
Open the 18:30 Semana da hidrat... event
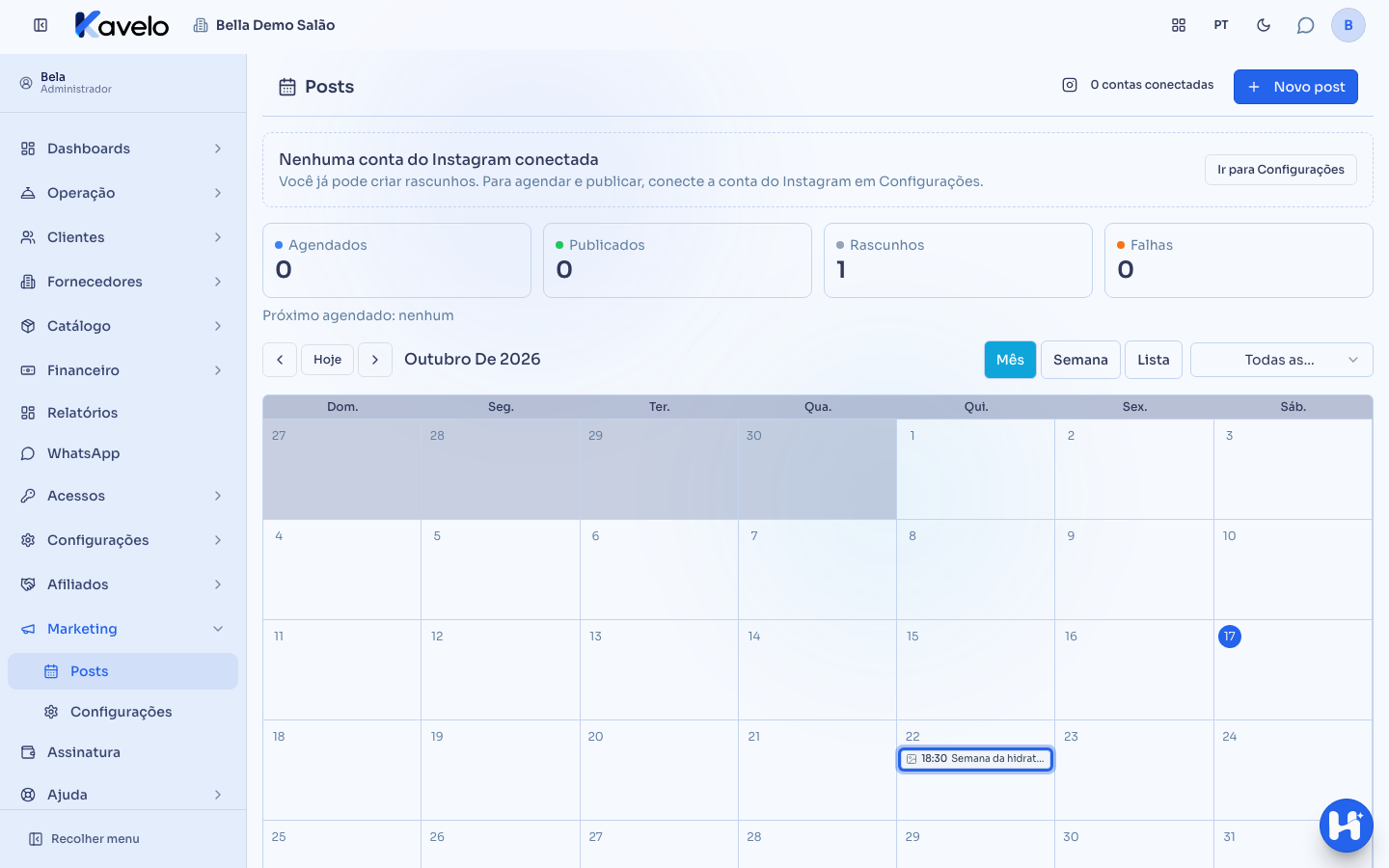[975, 759]
